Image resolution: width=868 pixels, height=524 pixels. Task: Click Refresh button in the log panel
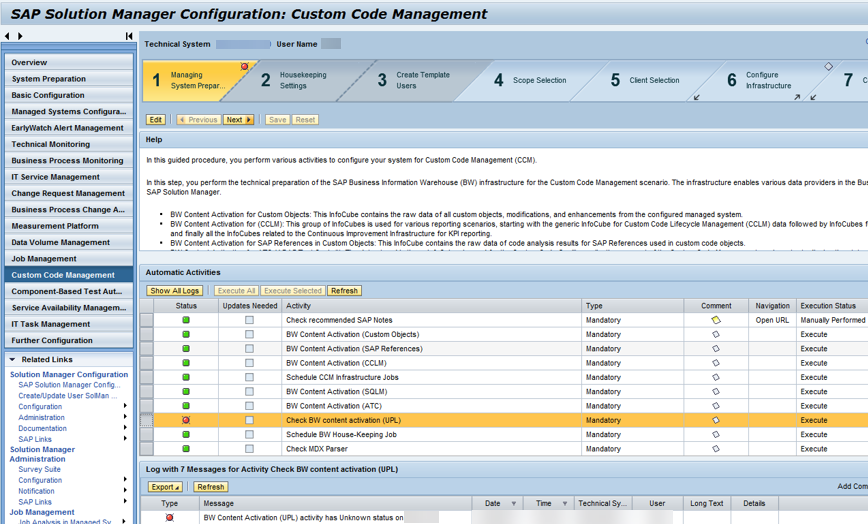pos(211,487)
